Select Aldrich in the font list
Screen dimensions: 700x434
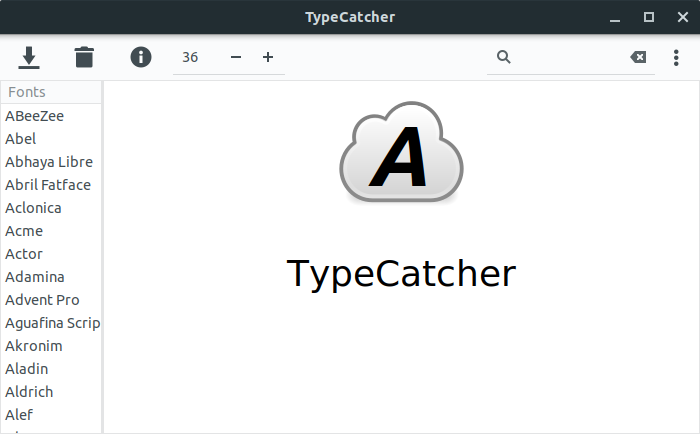coord(51,392)
